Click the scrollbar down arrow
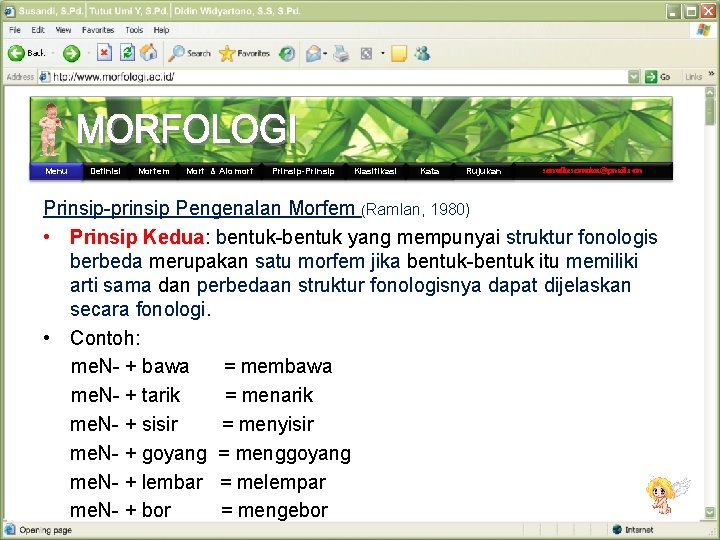 point(710,512)
